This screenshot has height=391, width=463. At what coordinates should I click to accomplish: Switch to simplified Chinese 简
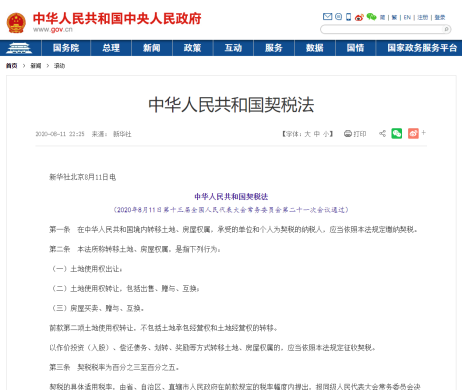pyautogui.click(x=382, y=17)
